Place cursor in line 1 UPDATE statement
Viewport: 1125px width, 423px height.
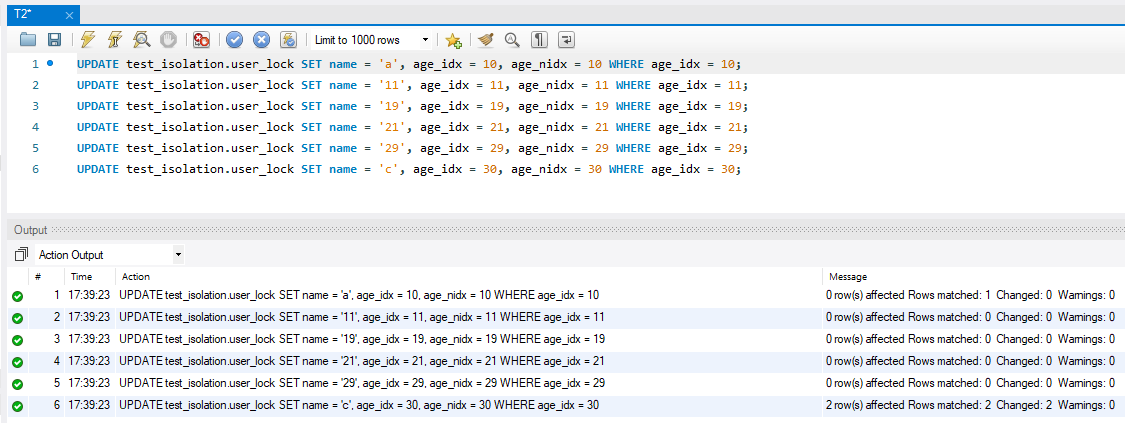[409, 64]
